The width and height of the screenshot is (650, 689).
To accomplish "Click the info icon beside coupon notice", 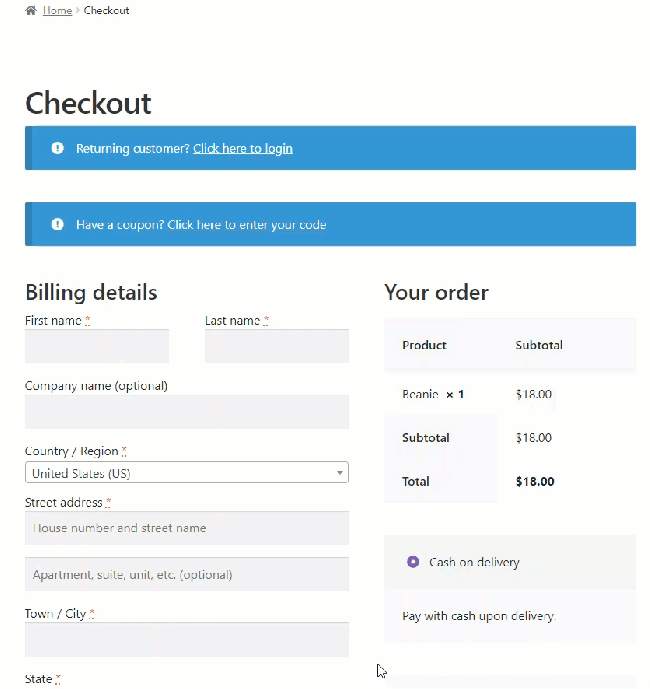I will pos(57,224).
